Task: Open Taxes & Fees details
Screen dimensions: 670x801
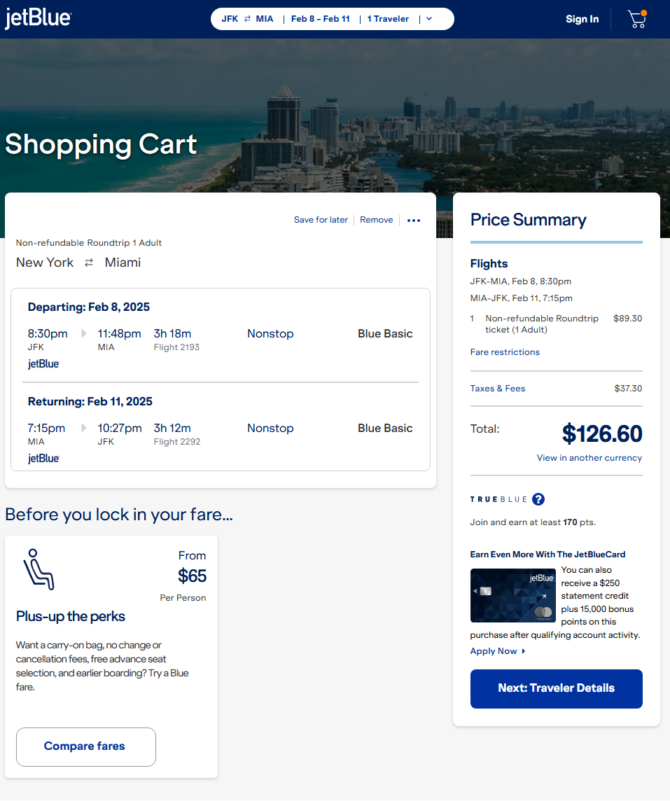Action: pos(497,388)
